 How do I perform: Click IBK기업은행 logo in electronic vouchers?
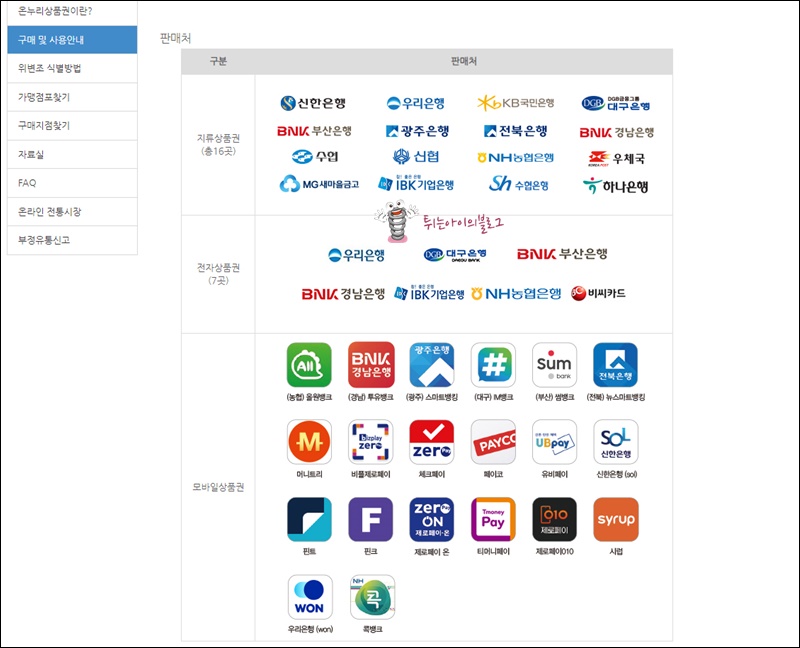pyautogui.click(x=429, y=293)
